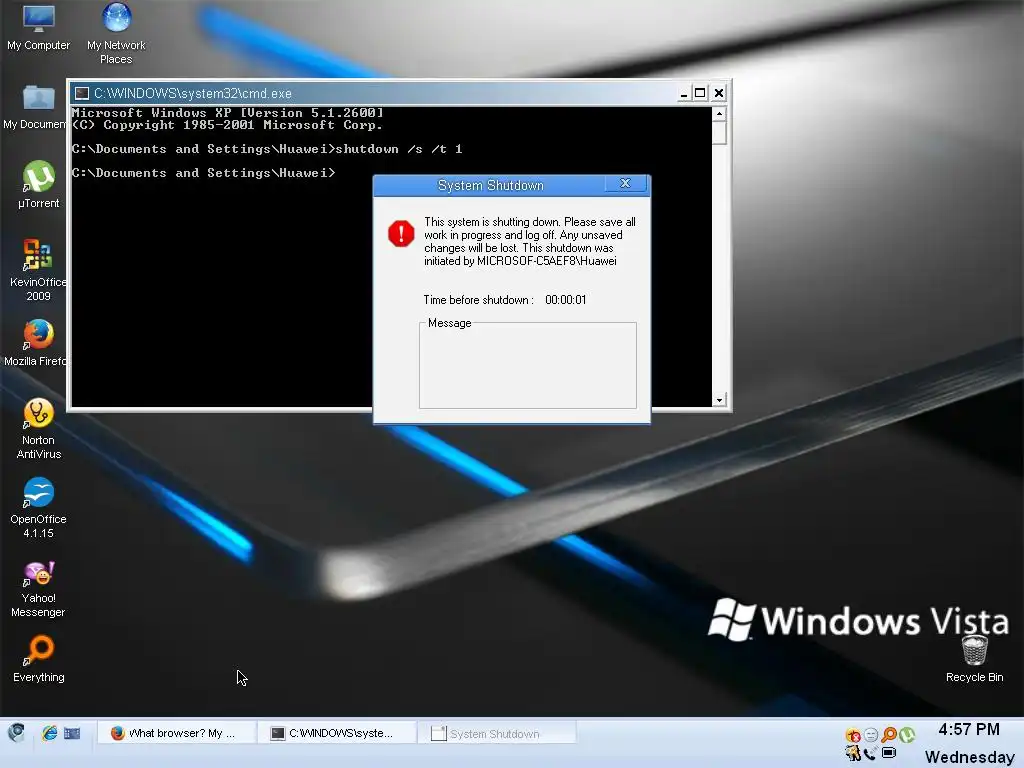Screen dimensions: 1024x768
Task: Click the red warning icon in dialog
Action: coord(401,233)
